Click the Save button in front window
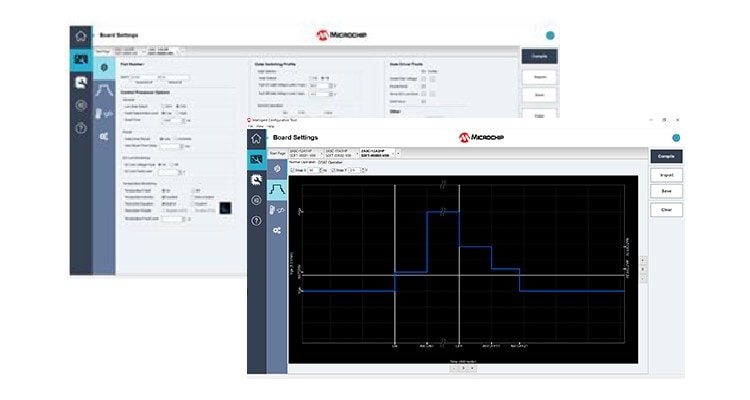This screenshot has height=400, width=750. [x=666, y=191]
